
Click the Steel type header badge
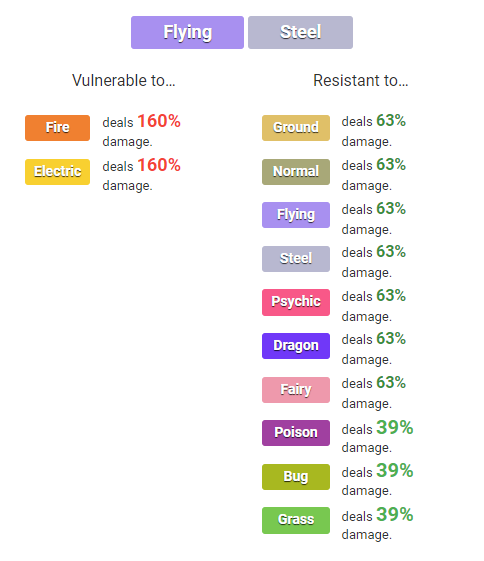[300, 32]
